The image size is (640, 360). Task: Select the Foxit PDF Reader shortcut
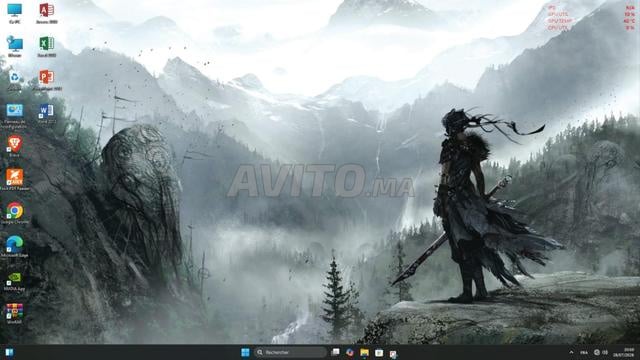14,180
